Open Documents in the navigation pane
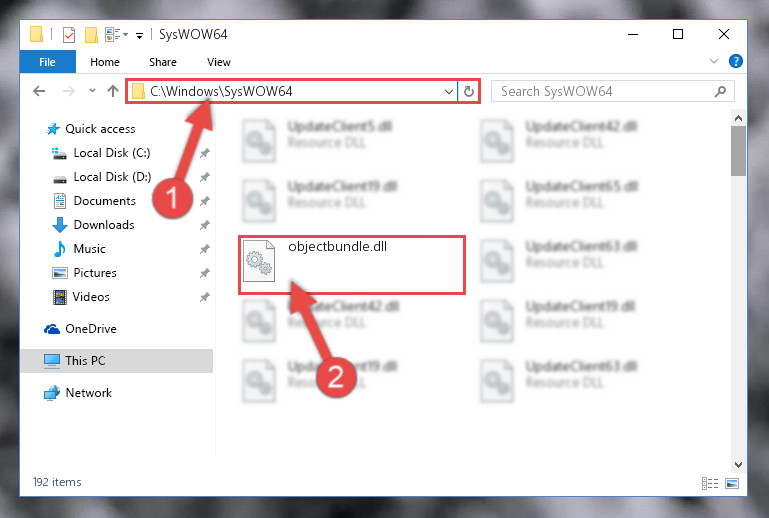Screen dimensions: 769x518 coord(104,201)
